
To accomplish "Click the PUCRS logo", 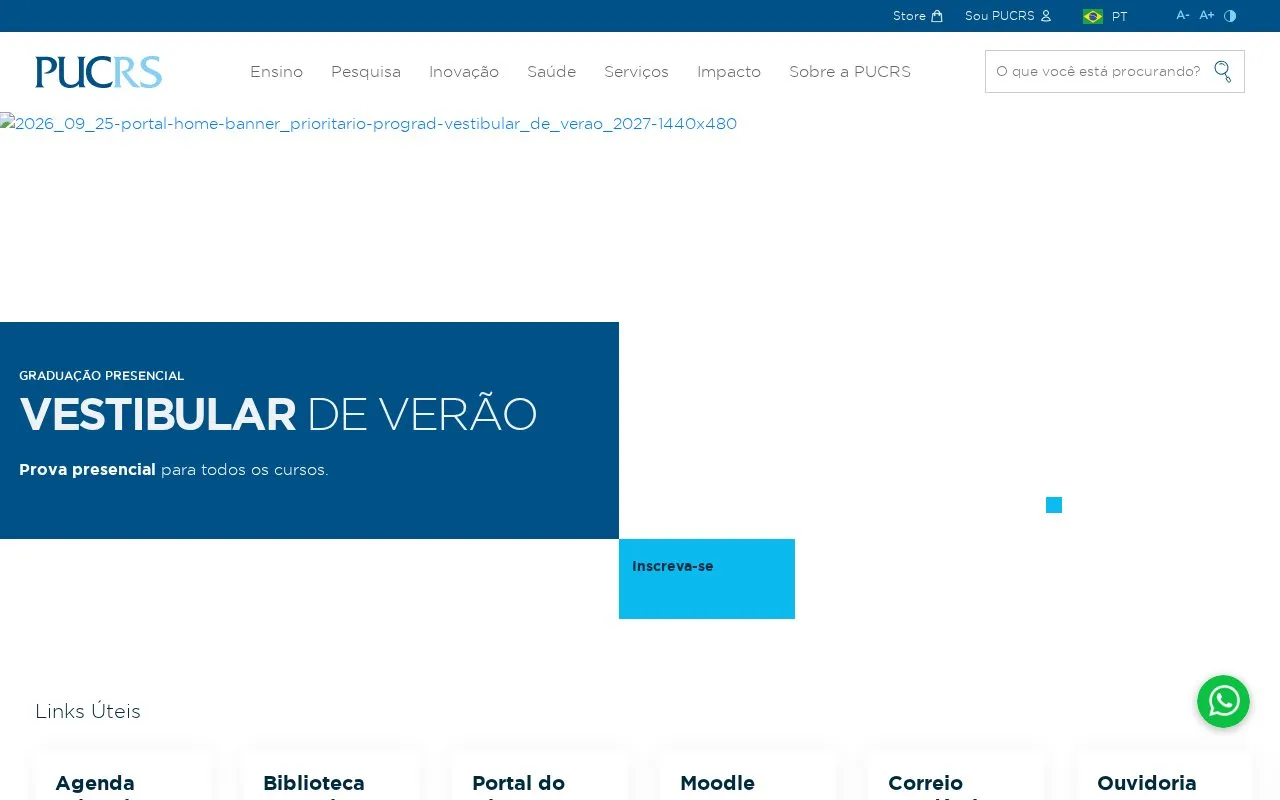I will (98, 72).
